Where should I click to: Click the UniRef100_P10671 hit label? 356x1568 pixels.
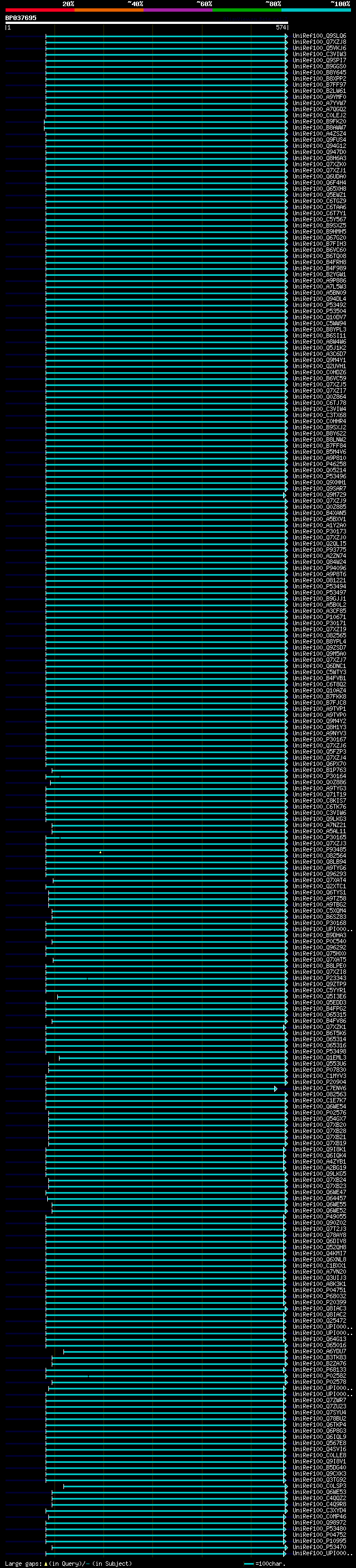[x=319, y=617]
